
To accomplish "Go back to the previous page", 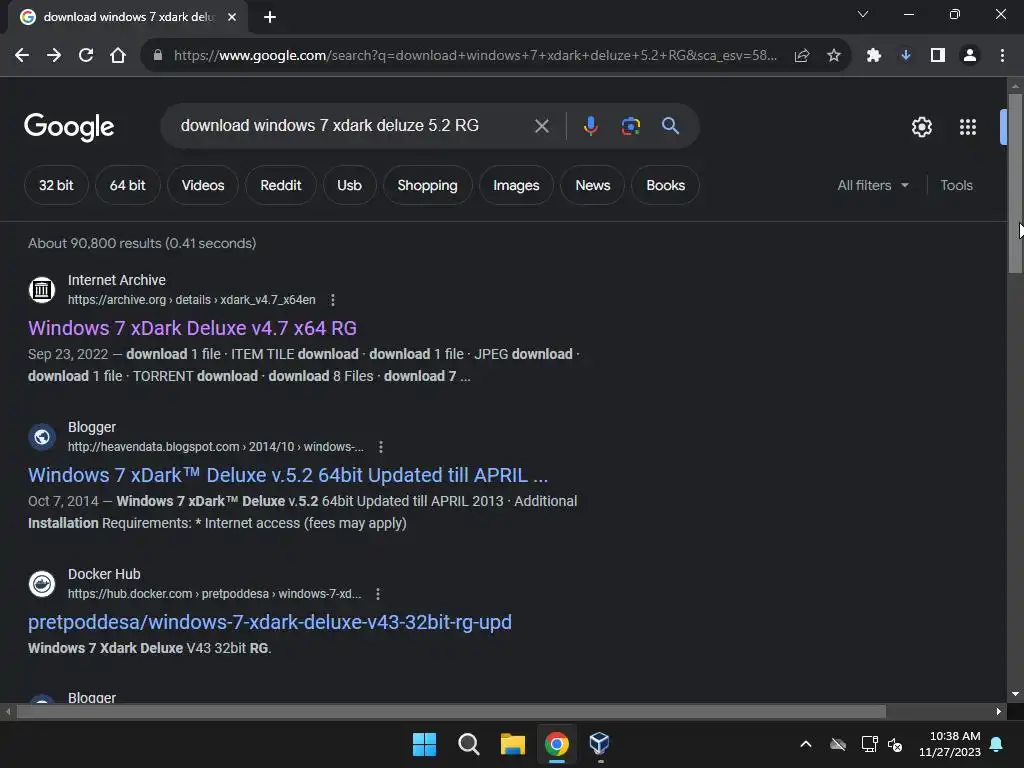I will coord(22,56).
